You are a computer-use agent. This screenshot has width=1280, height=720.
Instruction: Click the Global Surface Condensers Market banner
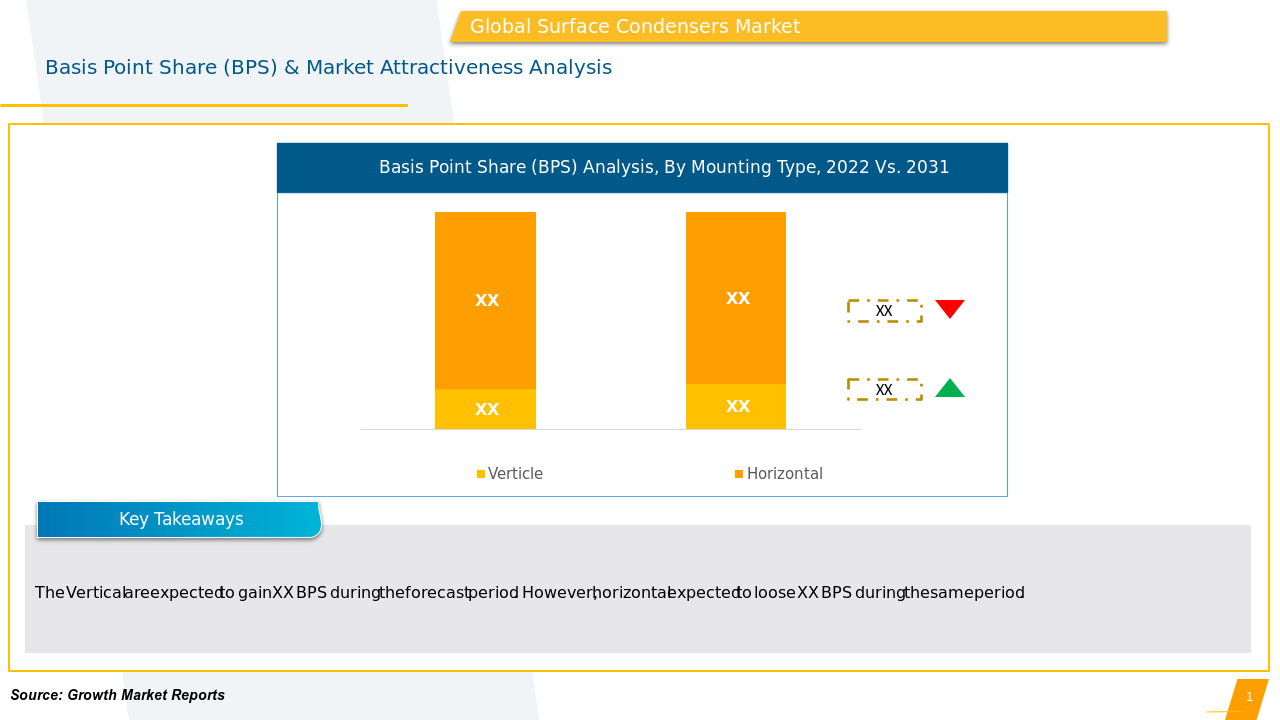tap(808, 27)
